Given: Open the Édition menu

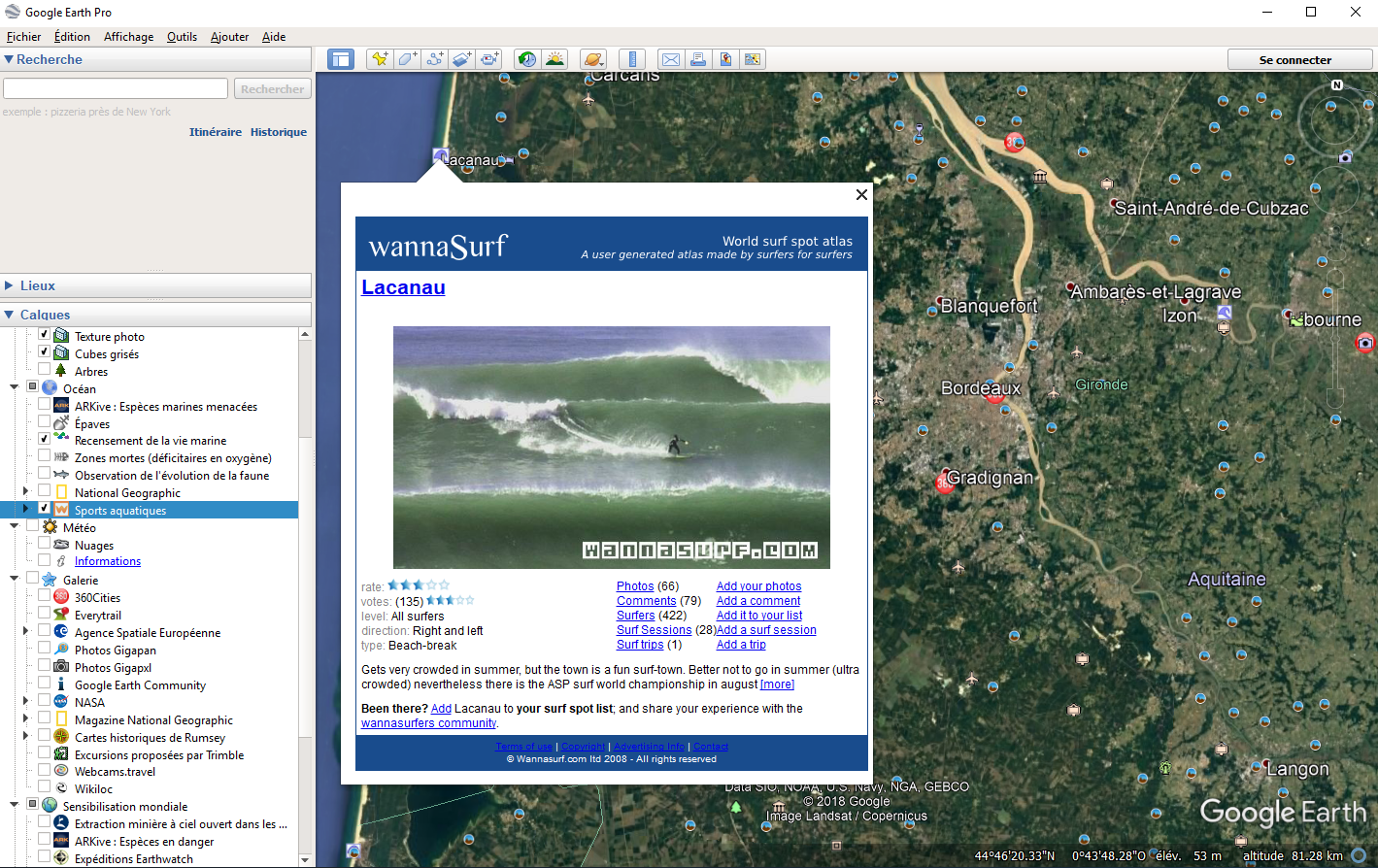Looking at the screenshot, I should tap(72, 37).
